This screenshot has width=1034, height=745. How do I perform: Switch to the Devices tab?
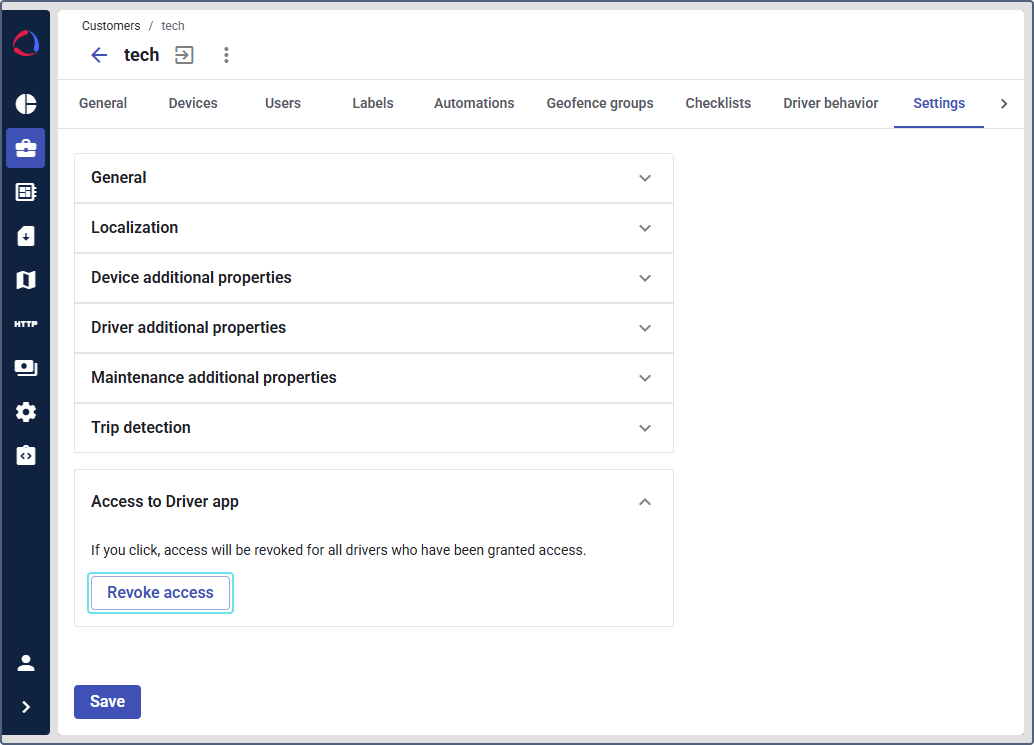click(x=193, y=103)
